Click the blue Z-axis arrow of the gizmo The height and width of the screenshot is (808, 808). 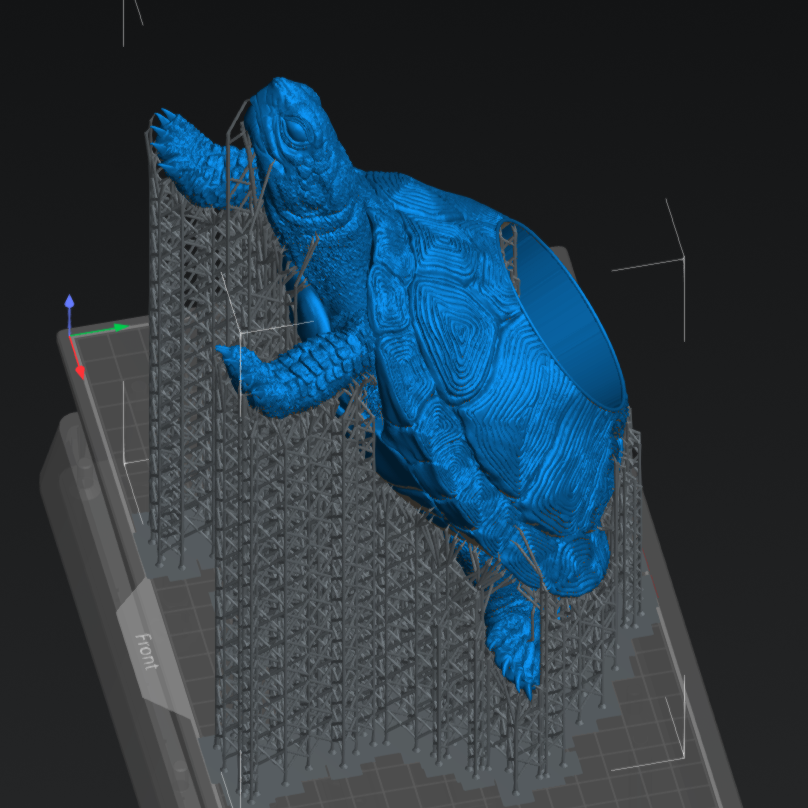70,302
